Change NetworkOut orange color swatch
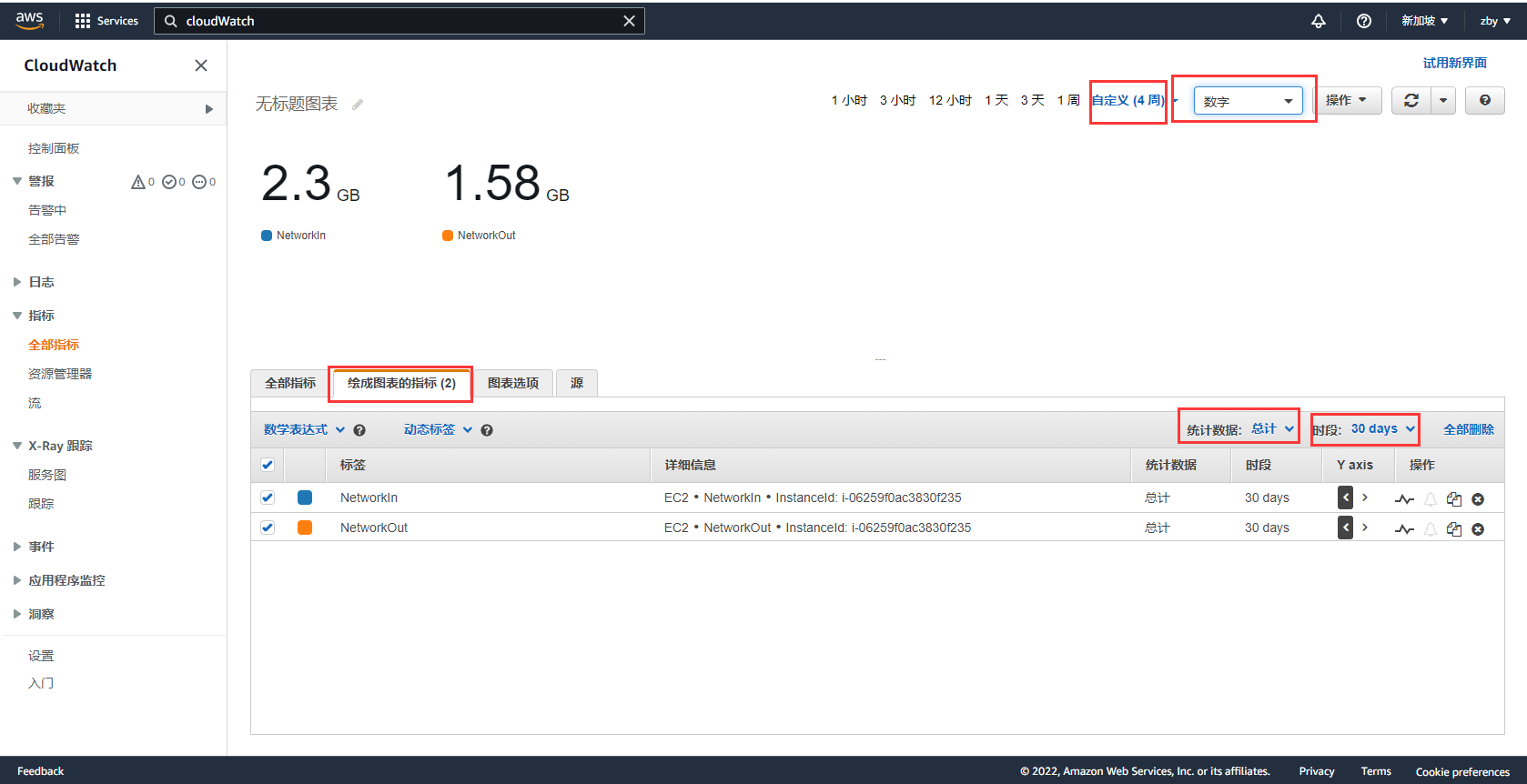The width and height of the screenshot is (1527, 784). click(305, 528)
